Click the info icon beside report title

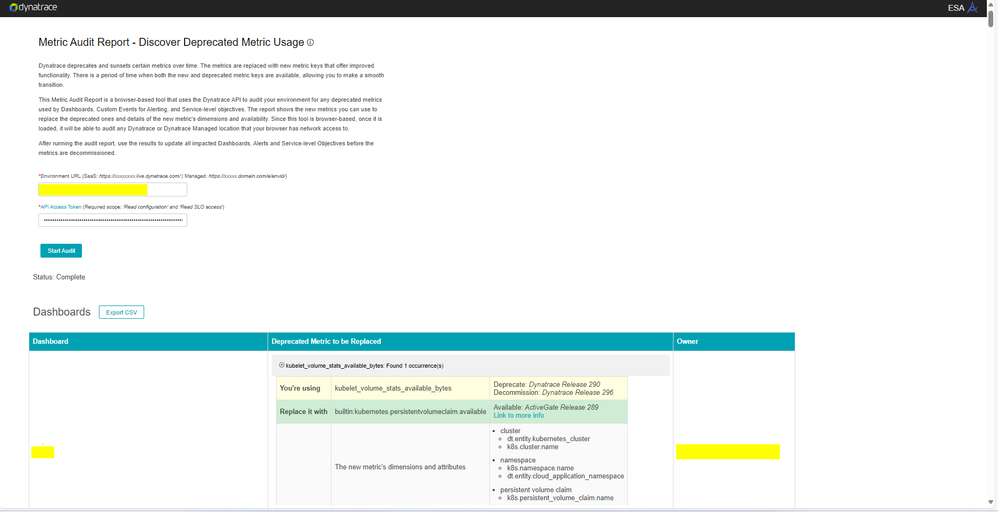click(x=311, y=43)
